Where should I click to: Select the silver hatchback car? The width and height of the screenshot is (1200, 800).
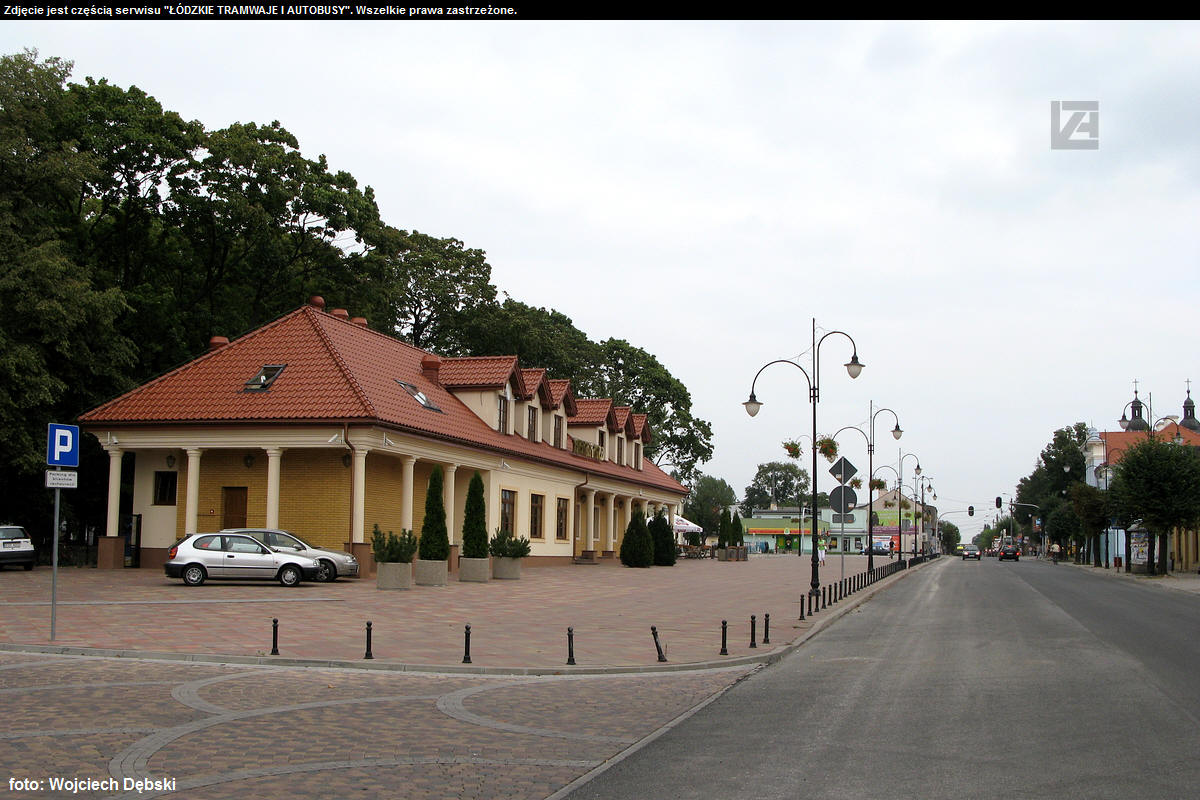241,559
